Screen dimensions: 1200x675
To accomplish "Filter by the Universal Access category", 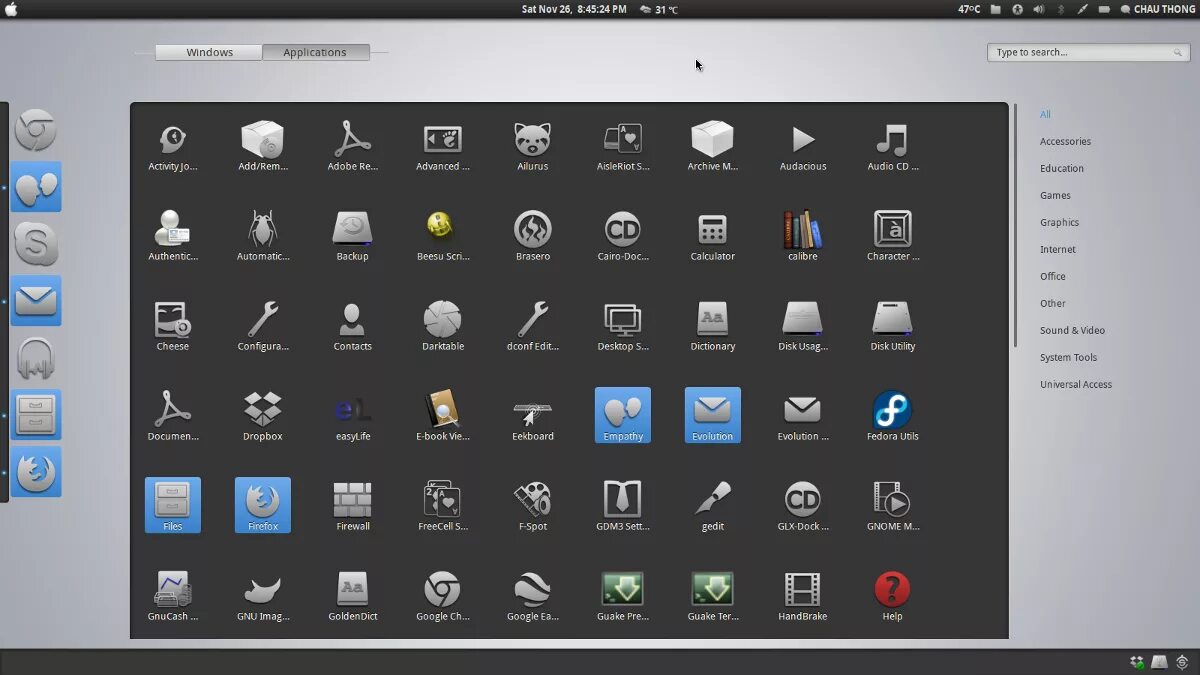I will point(1076,384).
